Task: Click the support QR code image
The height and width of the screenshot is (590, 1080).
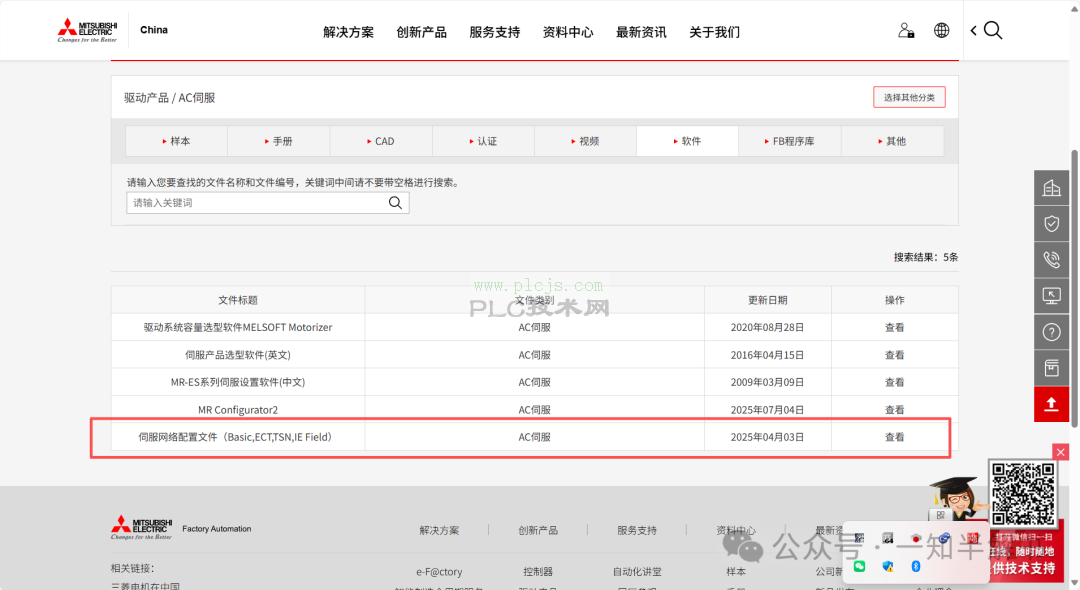Action: [1023, 494]
